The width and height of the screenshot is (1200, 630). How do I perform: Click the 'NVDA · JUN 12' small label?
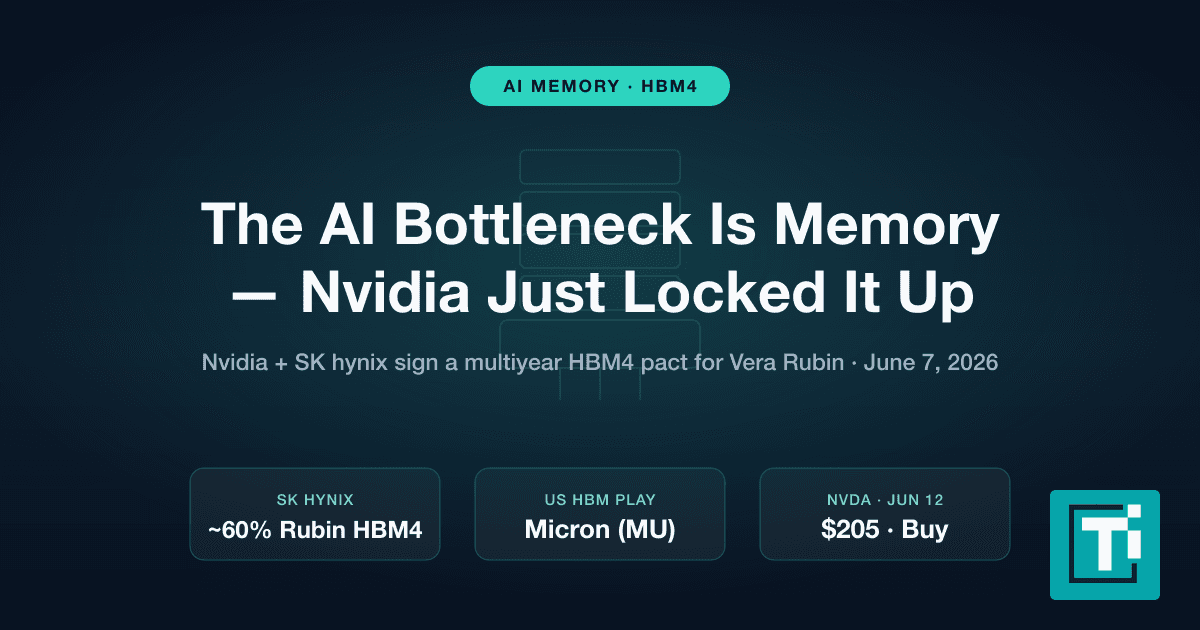coord(885,499)
